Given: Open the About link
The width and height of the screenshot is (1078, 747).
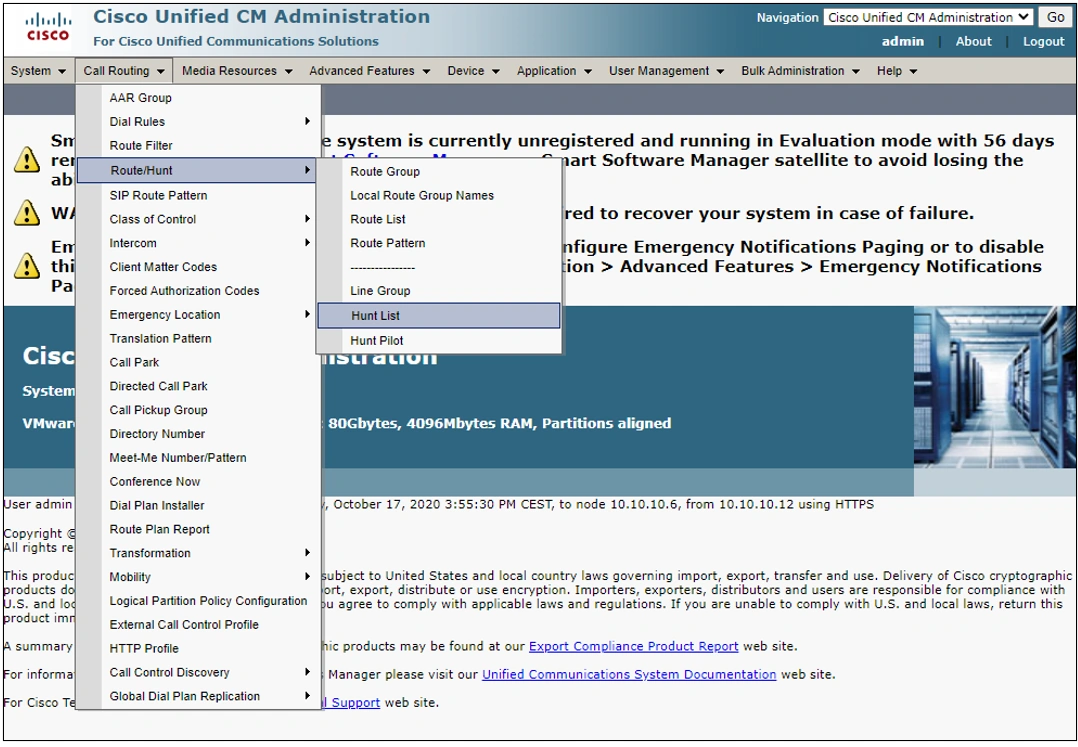Looking at the screenshot, I should click(x=974, y=41).
